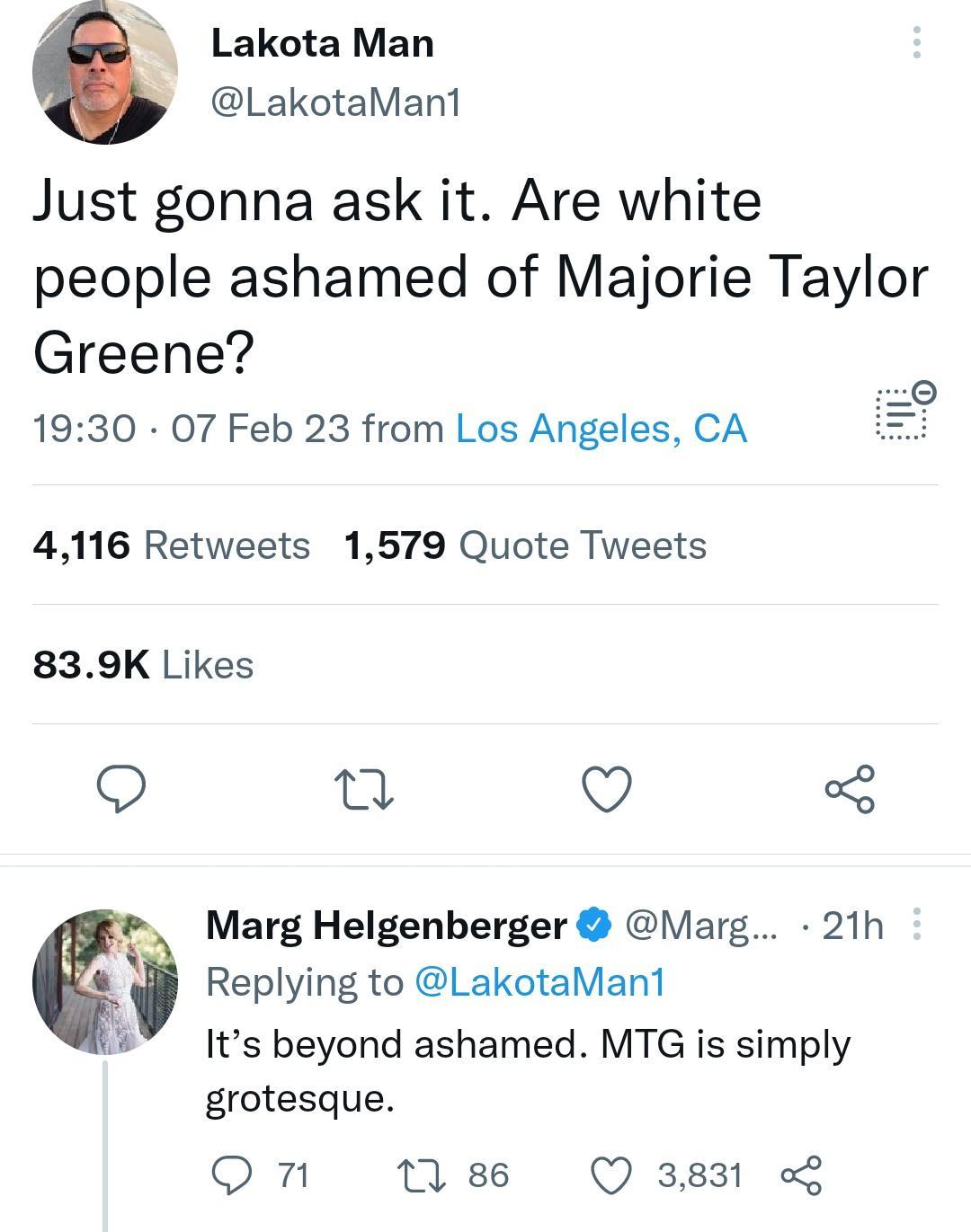Screen dimensions: 971x1232
Task: Click the @LakotaMan1 mention in the reply
Action: tap(540, 980)
